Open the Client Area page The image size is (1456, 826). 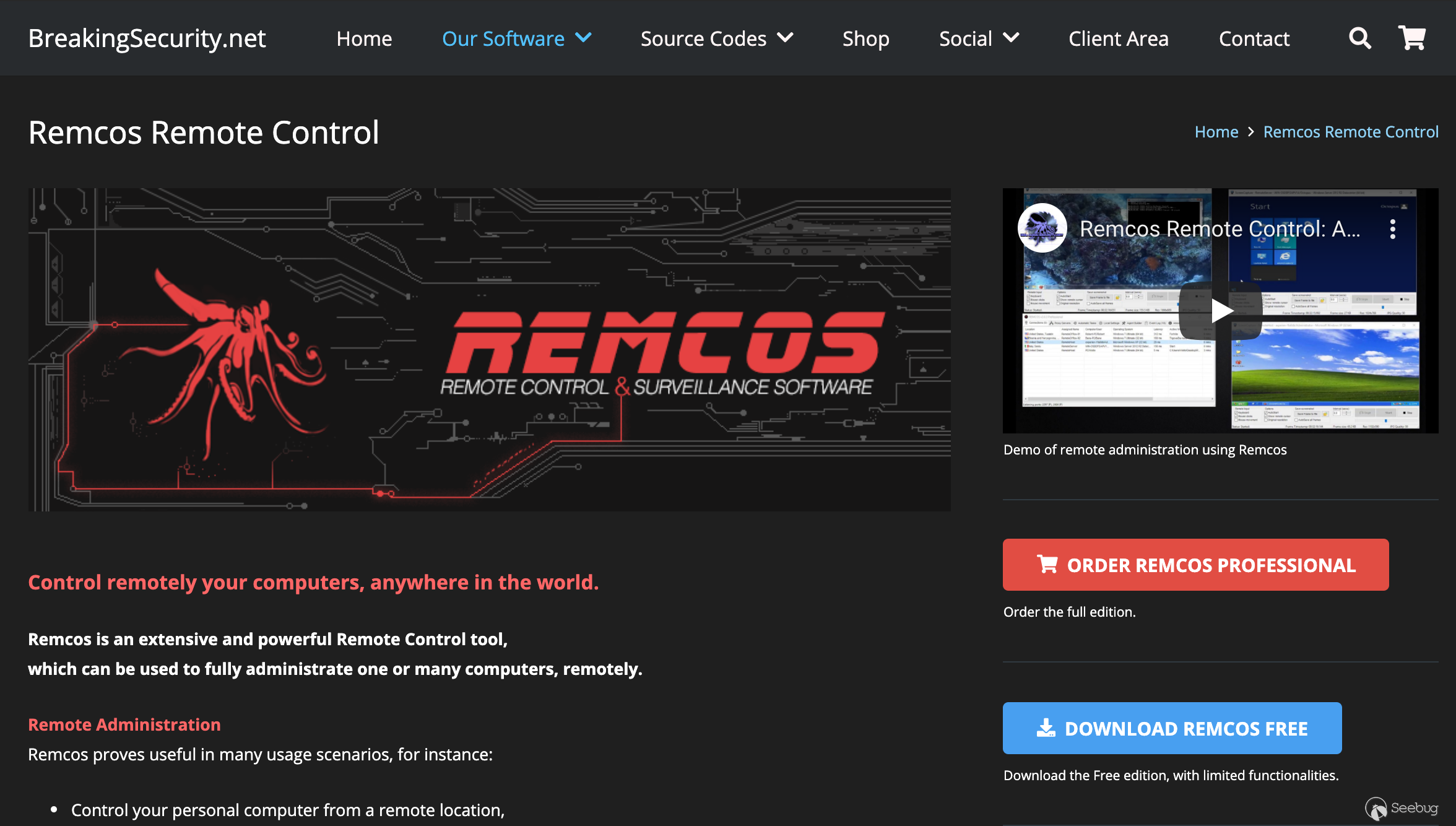pos(1118,38)
